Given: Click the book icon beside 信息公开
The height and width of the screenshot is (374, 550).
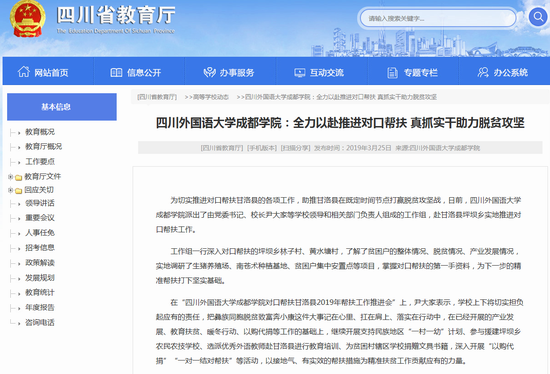Looking at the screenshot, I should point(116,73).
